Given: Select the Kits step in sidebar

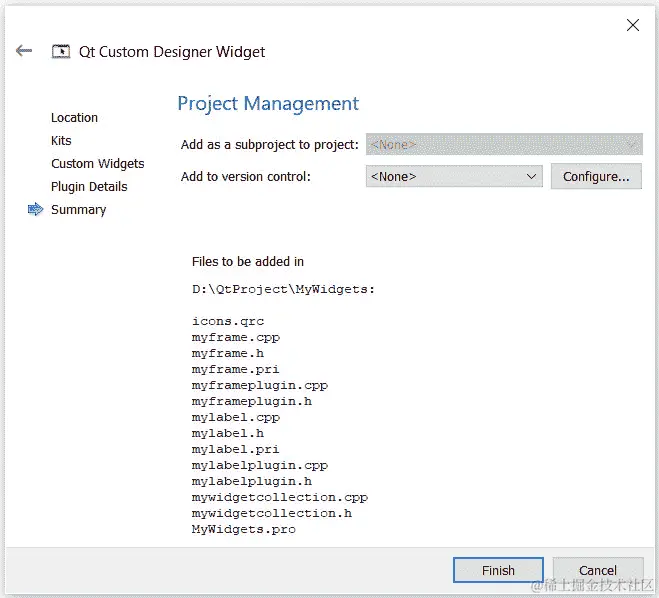Looking at the screenshot, I should 61,140.
